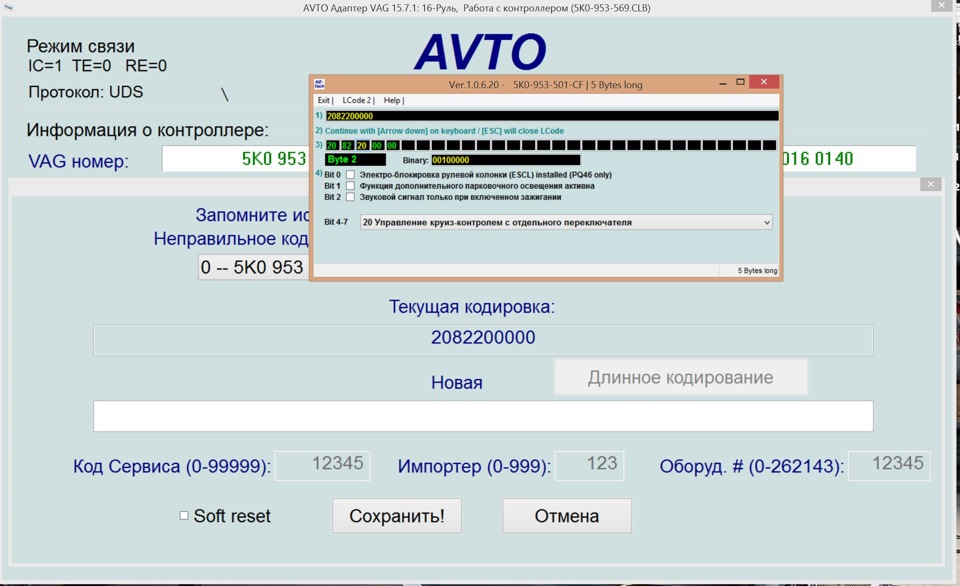Screen dimensions: 960x586
Task: Select byte 1 cell showing 82
Action: click(x=347, y=146)
